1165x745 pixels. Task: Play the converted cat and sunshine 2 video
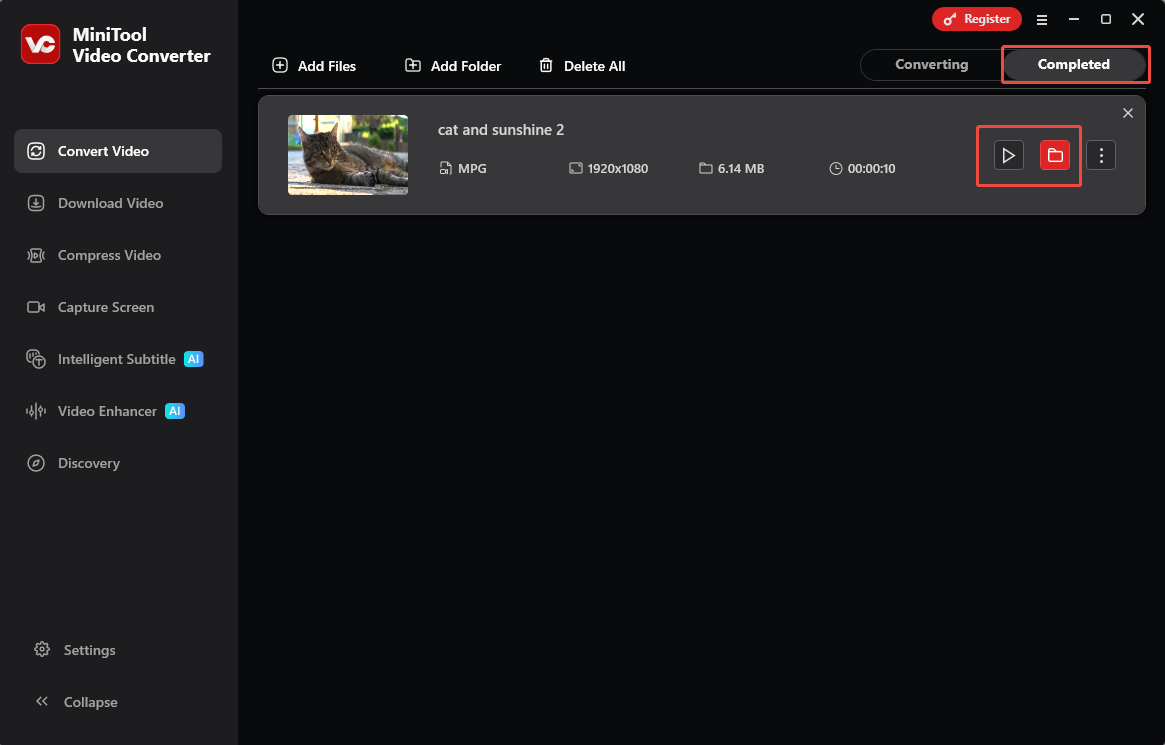(1008, 155)
